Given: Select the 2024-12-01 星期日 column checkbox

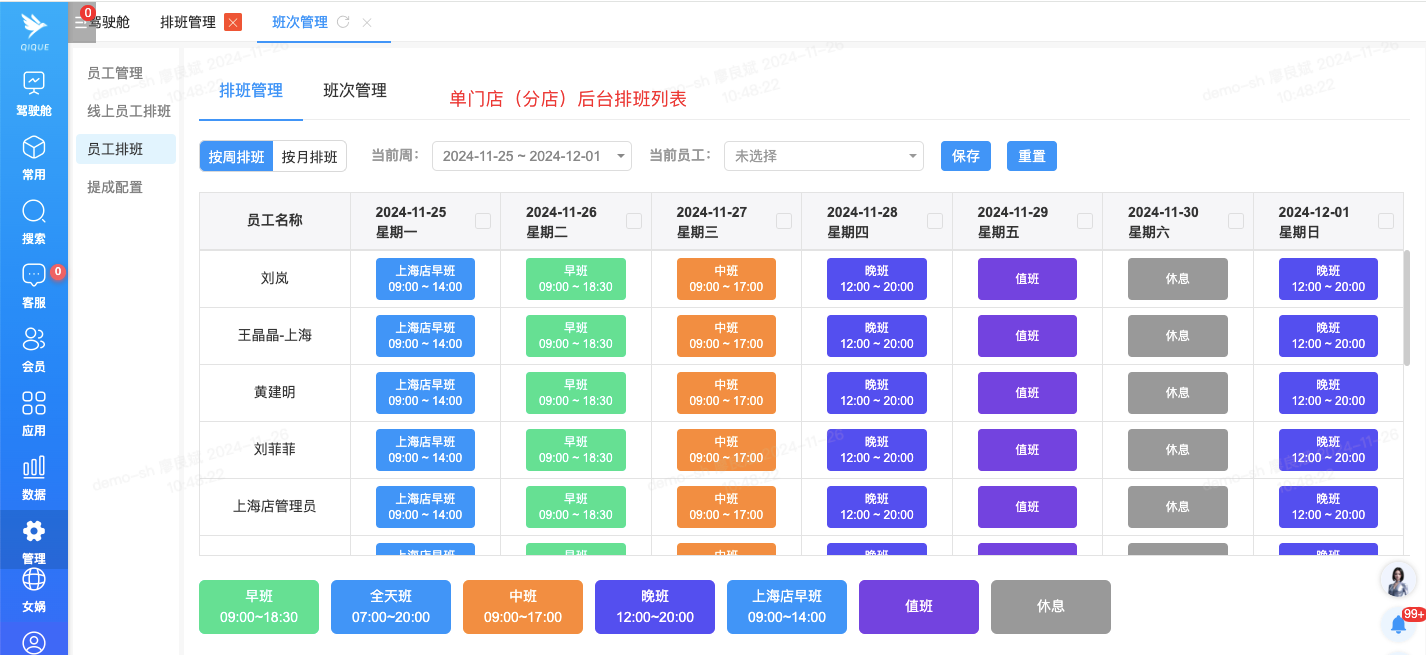Looking at the screenshot, I should click(x=1386, y=221).
